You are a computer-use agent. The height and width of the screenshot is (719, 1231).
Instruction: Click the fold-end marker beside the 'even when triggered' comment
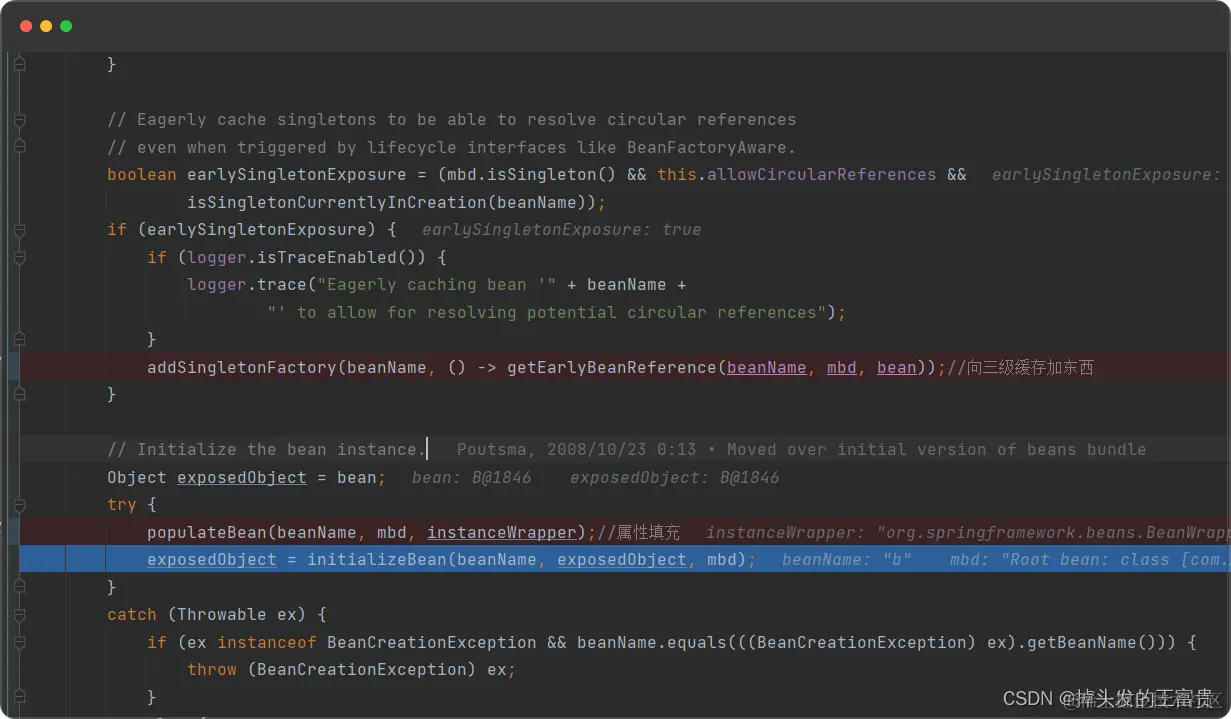[20, 148]
